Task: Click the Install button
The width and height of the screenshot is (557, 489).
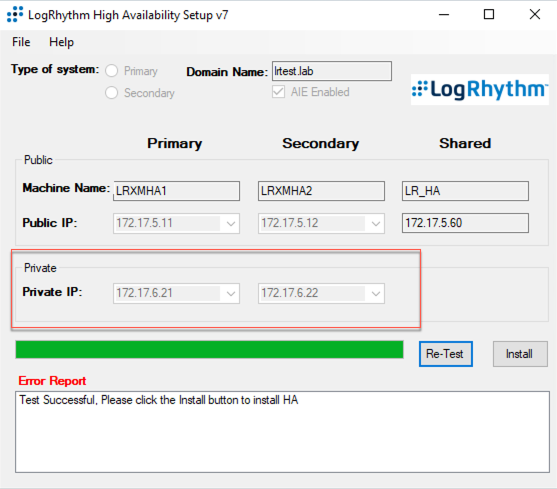Action: click(x=520, y=354)
